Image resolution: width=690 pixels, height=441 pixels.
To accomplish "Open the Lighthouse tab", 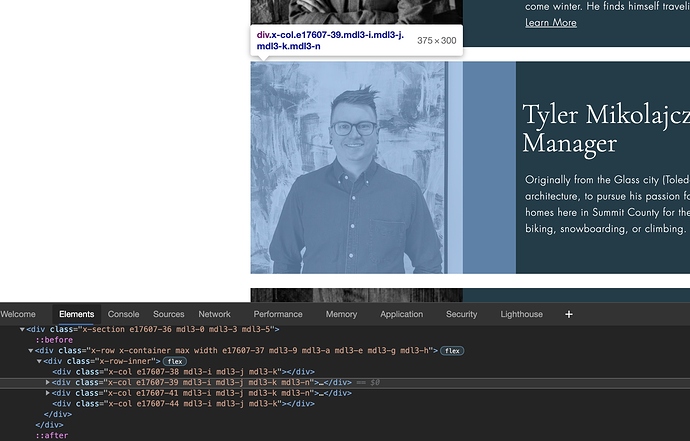I will (x=521, y=314).
